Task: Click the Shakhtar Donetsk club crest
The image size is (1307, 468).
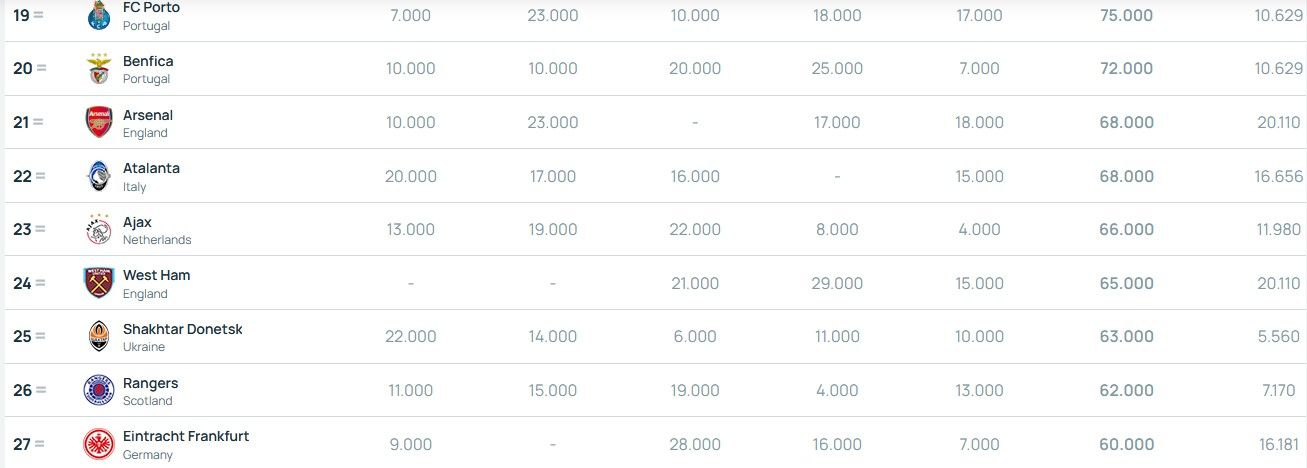Action: pyautogui.click(x=98, y=336)
